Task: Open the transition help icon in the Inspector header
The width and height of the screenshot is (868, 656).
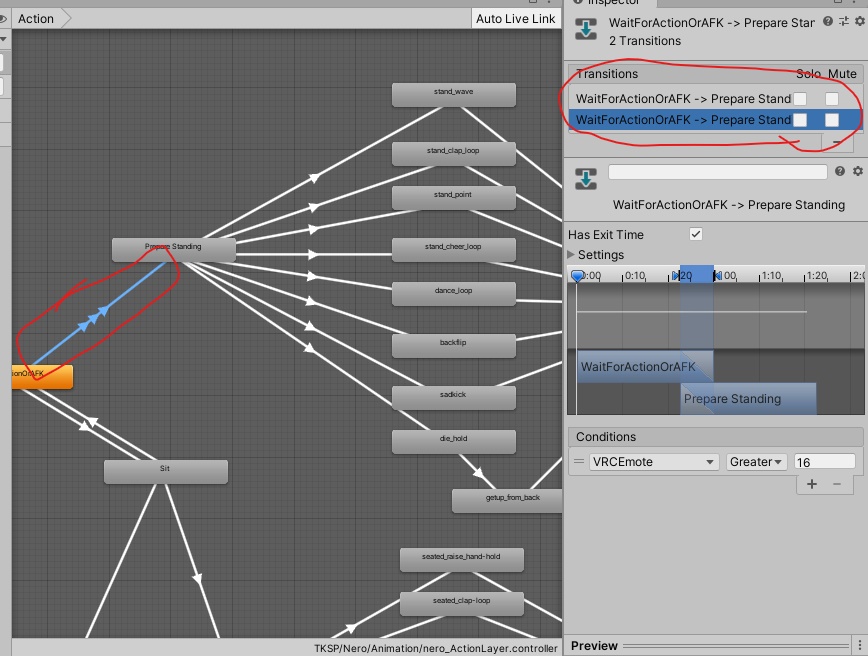Action: (x=828, y=21)
